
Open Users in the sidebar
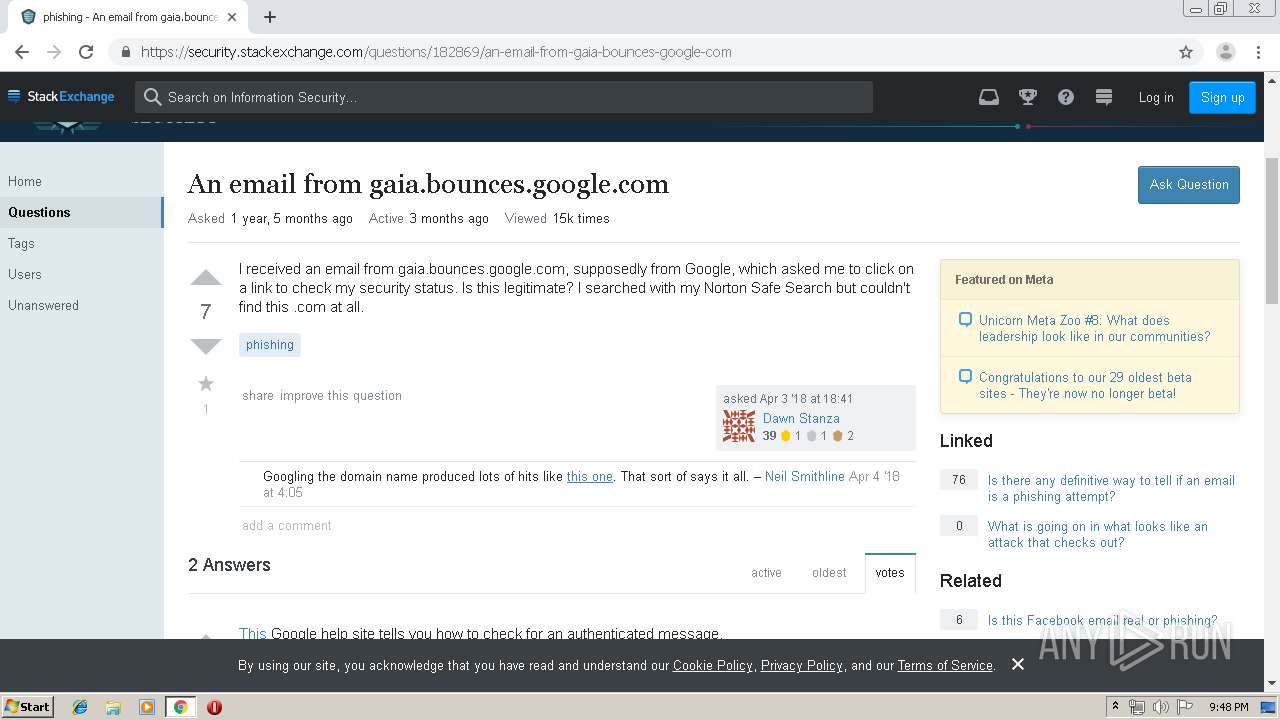(x=25, y=274)
